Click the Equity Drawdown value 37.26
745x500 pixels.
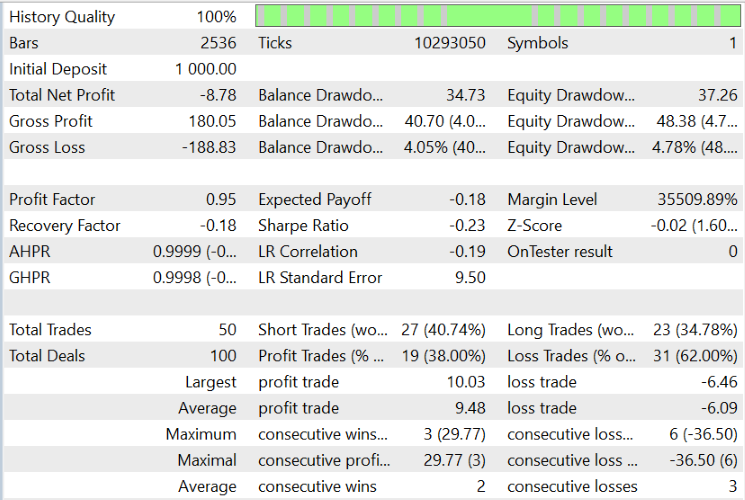tap(717, 96)
